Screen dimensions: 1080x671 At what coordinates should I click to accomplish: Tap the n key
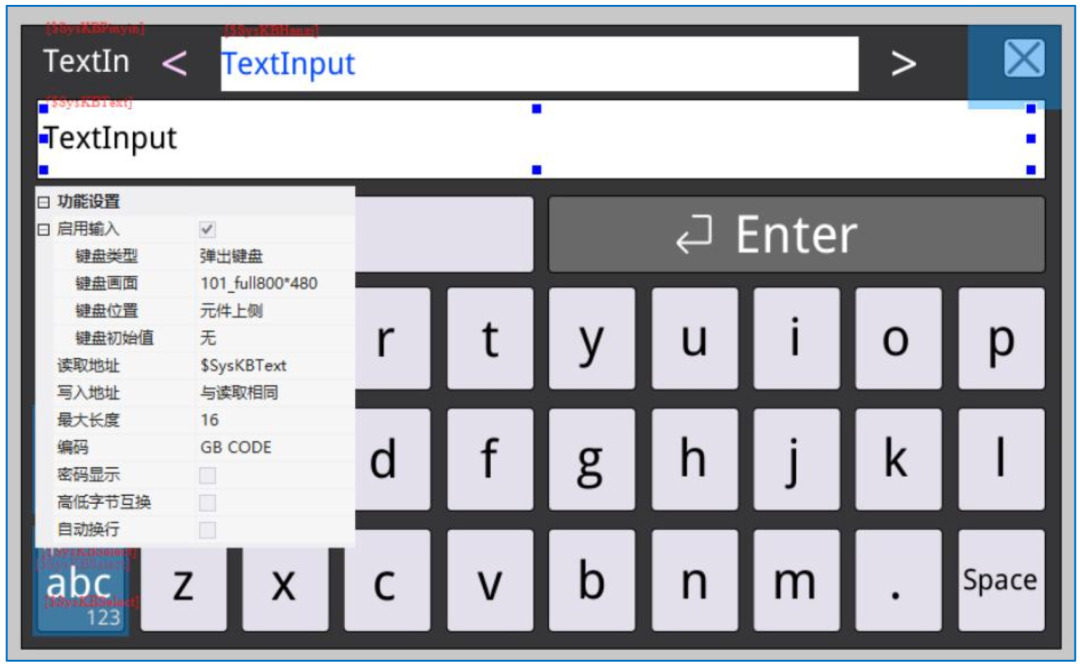tap(694, 580)
